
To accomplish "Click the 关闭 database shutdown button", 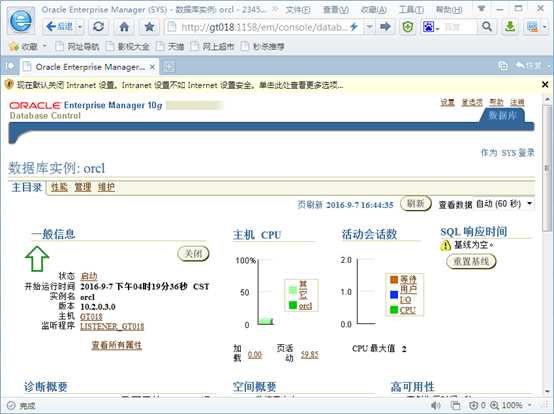I will (x=193, y=254).
